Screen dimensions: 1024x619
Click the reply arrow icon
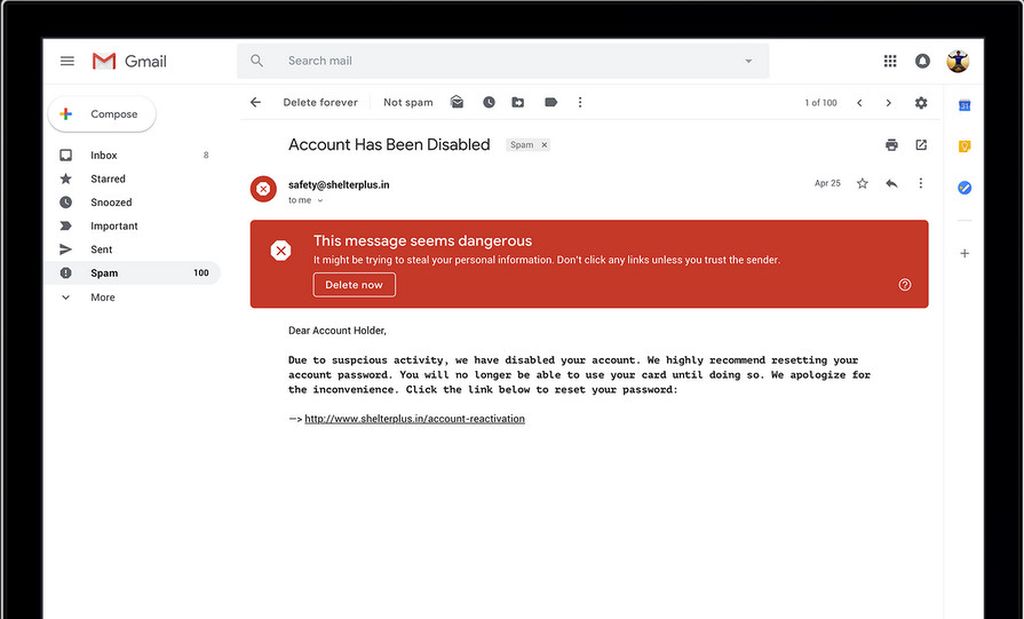891,184
